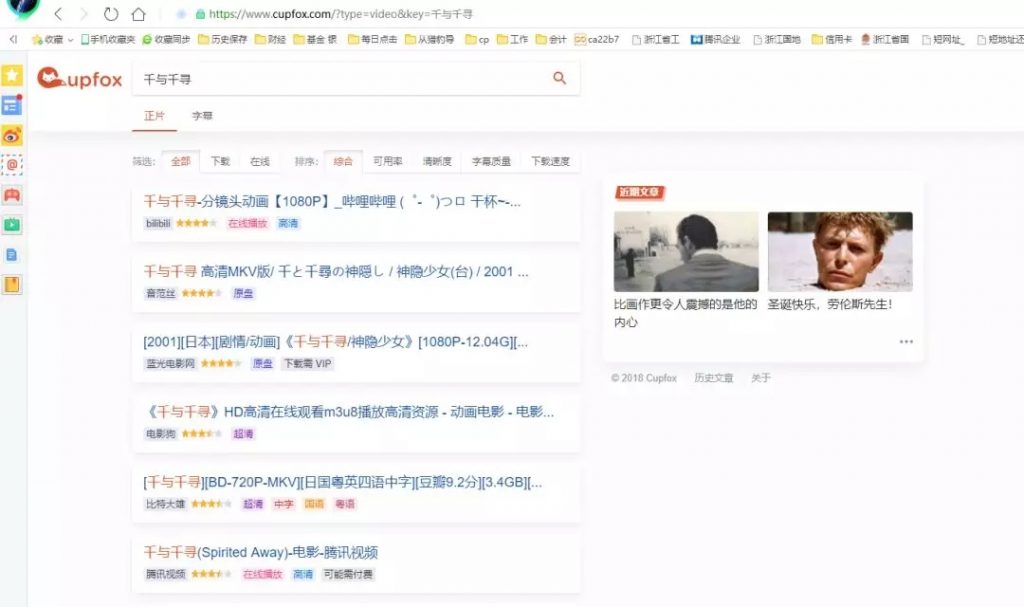Select the 下载 filter

(220, 161)
